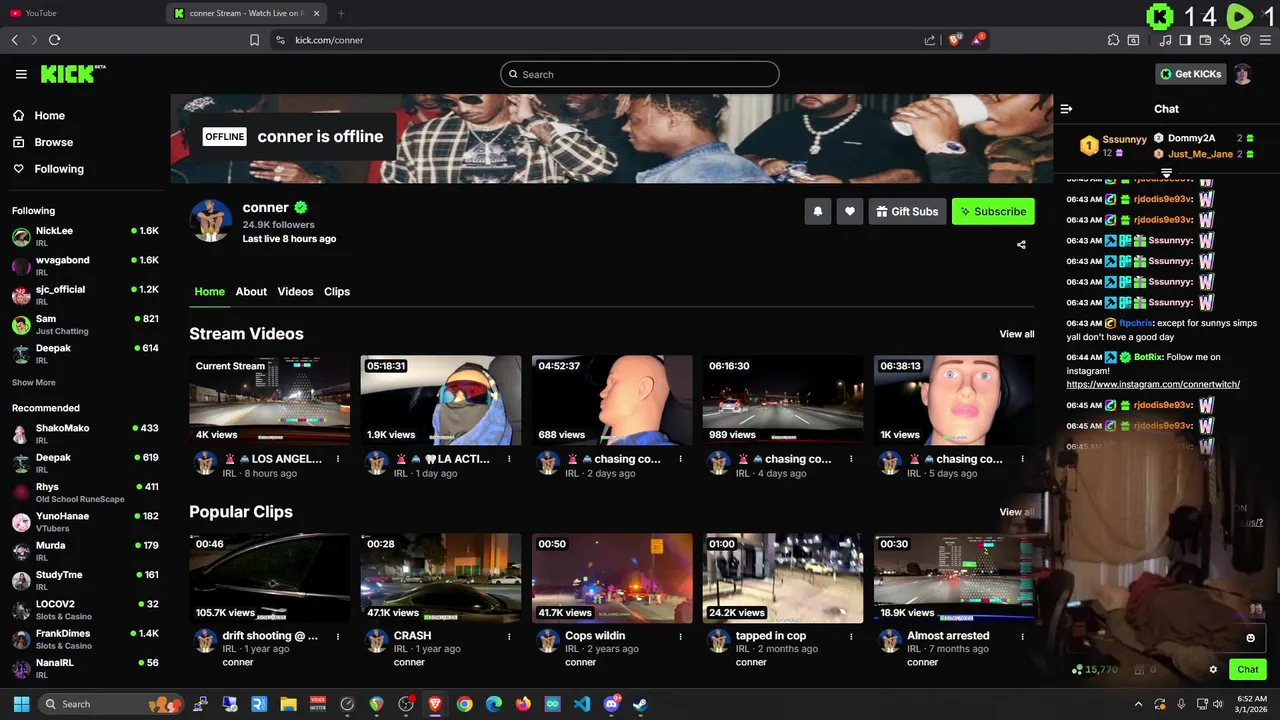Screen dimensions: 1280x720
Task: Switch to the About tab
Action: pos(251,291)
